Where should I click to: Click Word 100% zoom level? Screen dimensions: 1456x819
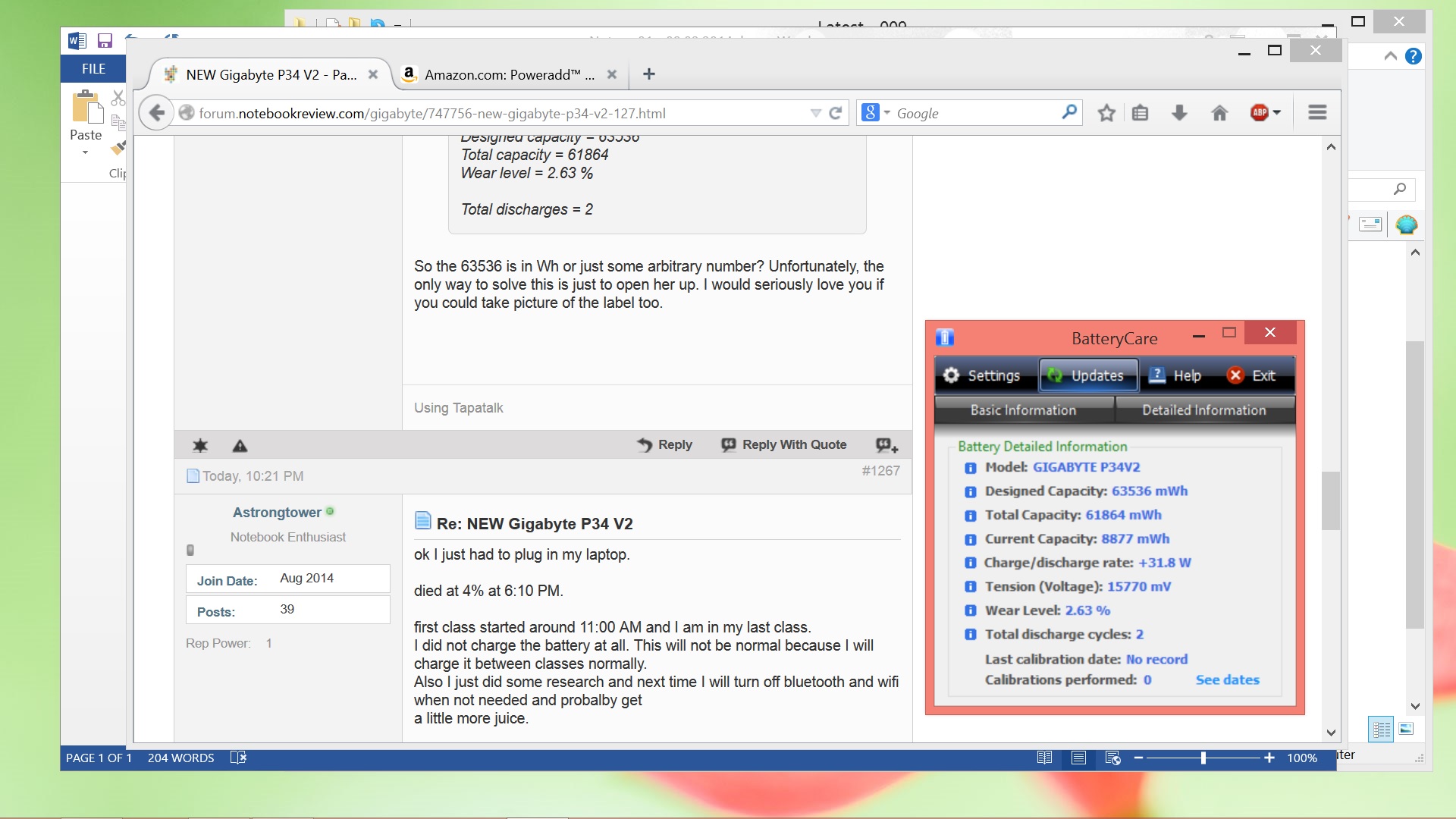[1302, 758]
